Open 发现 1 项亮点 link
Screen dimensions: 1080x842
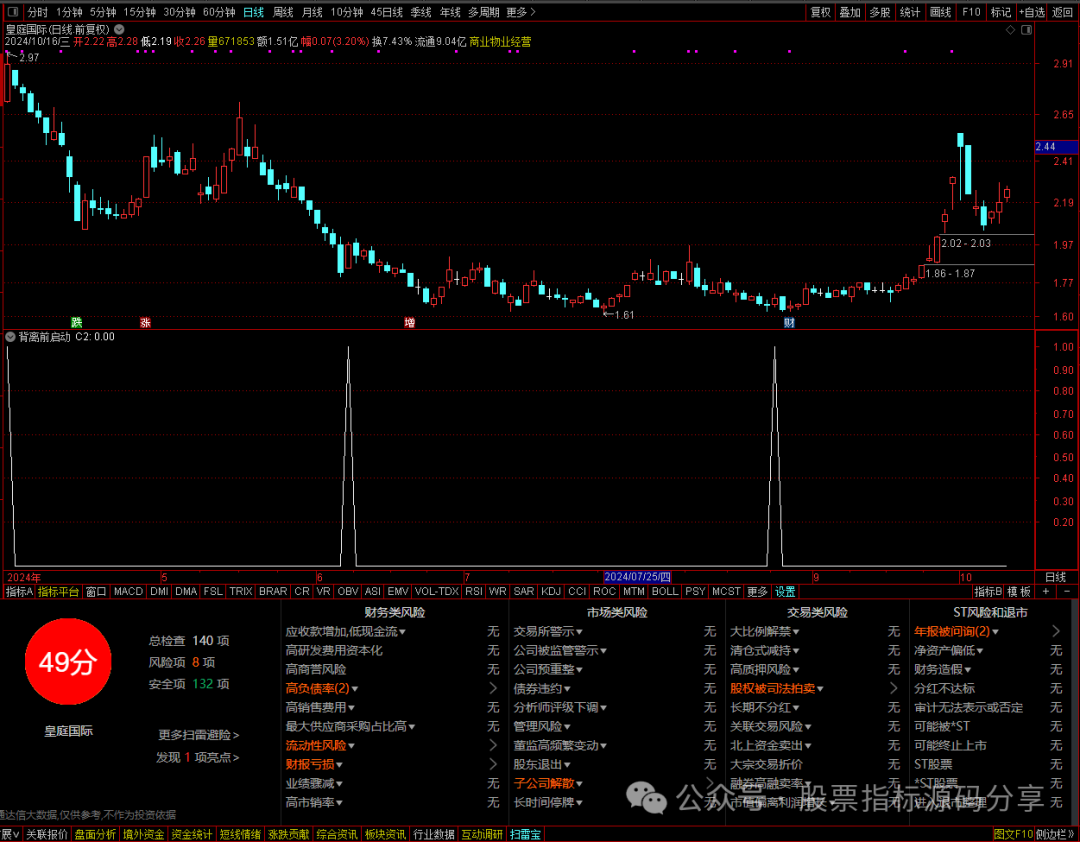[x=198, y=757]
